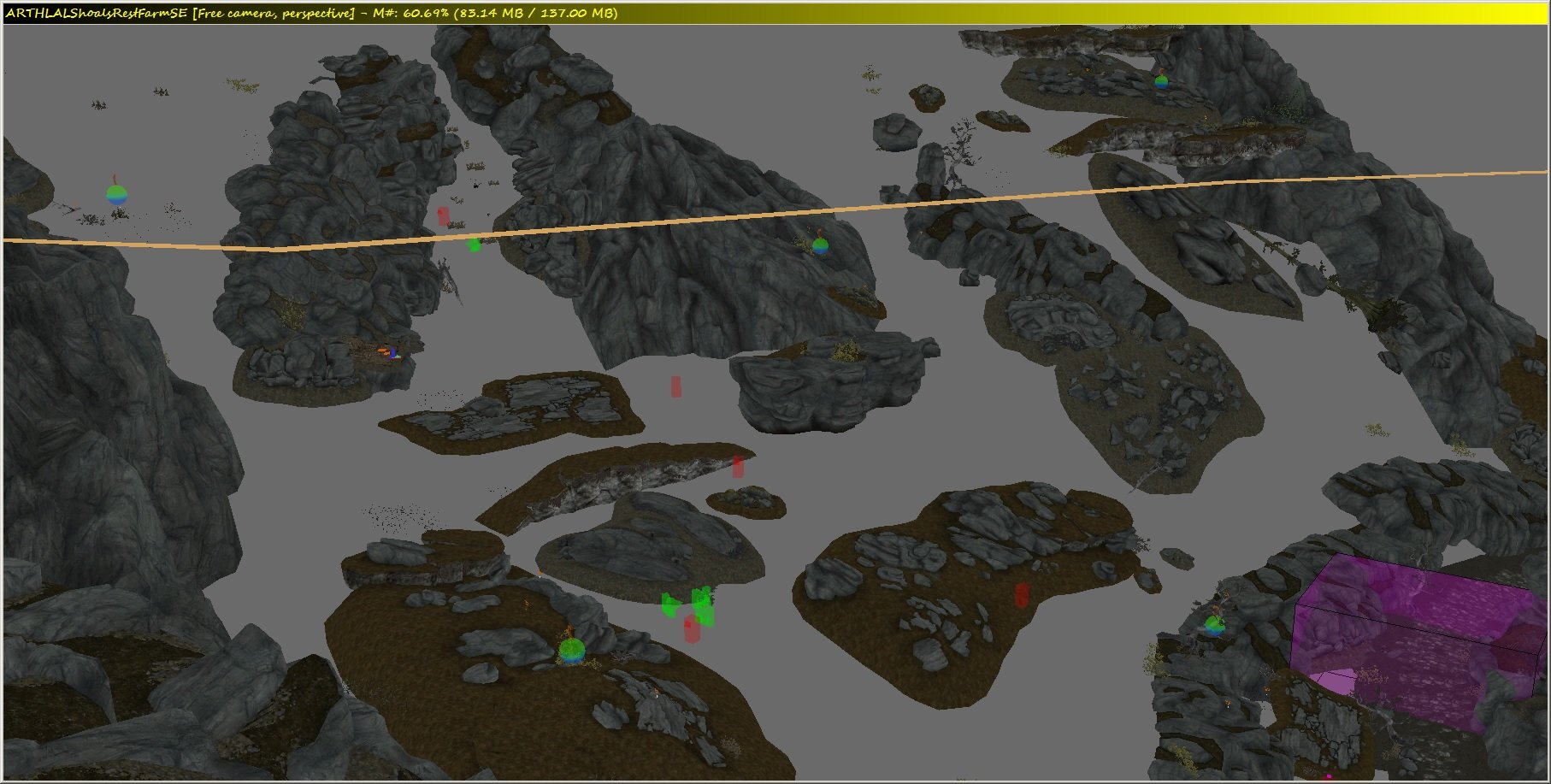Select the sphere marker floating at far left
This screenshot has width=1551, height=784.
coord(117,194)
